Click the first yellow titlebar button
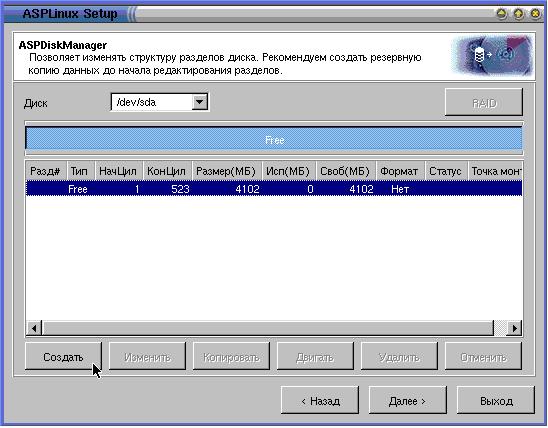Screen dimensions: 548x428 (502, 14)
